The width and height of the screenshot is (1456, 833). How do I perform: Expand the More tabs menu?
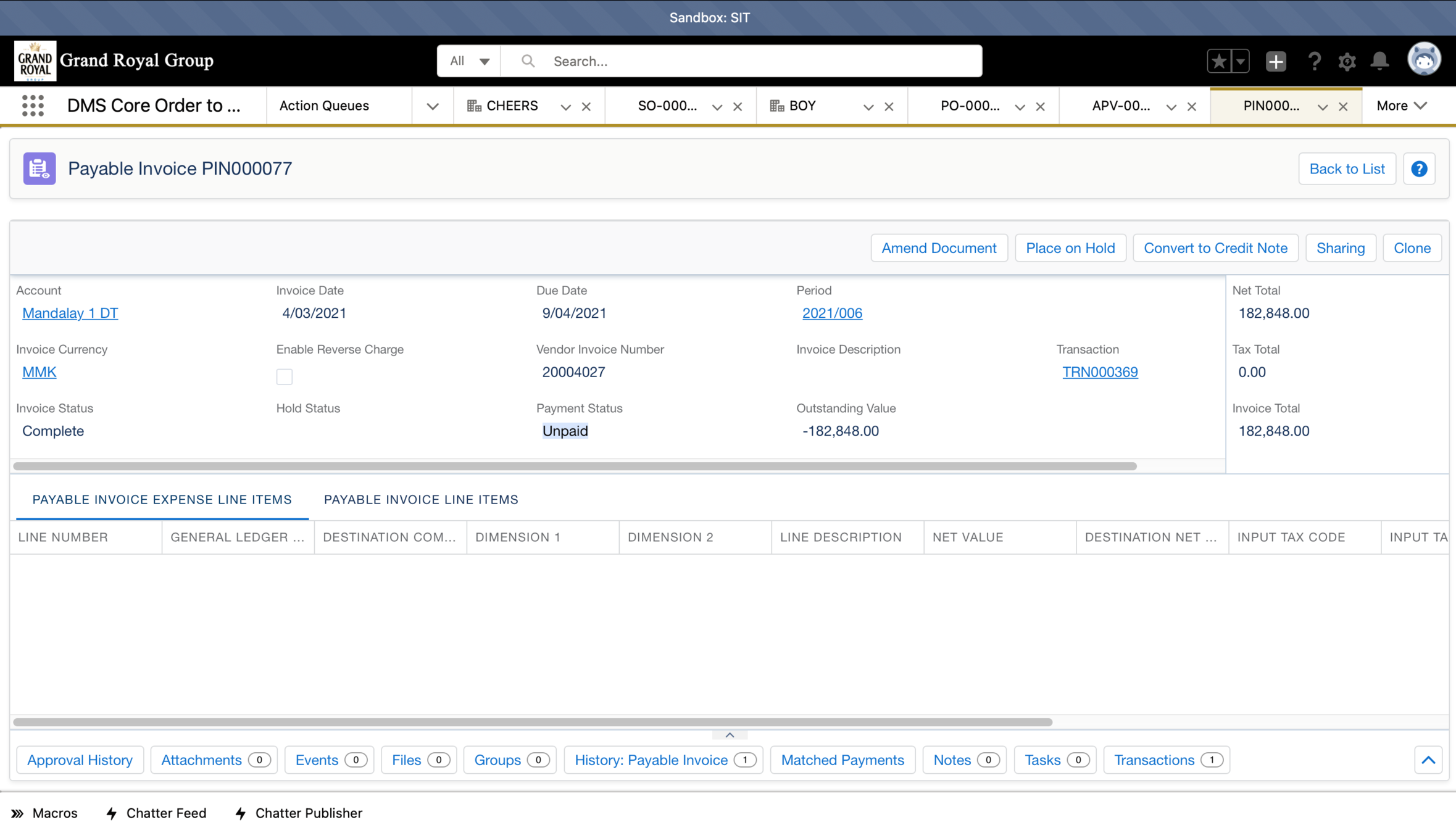coord(1401,106)
